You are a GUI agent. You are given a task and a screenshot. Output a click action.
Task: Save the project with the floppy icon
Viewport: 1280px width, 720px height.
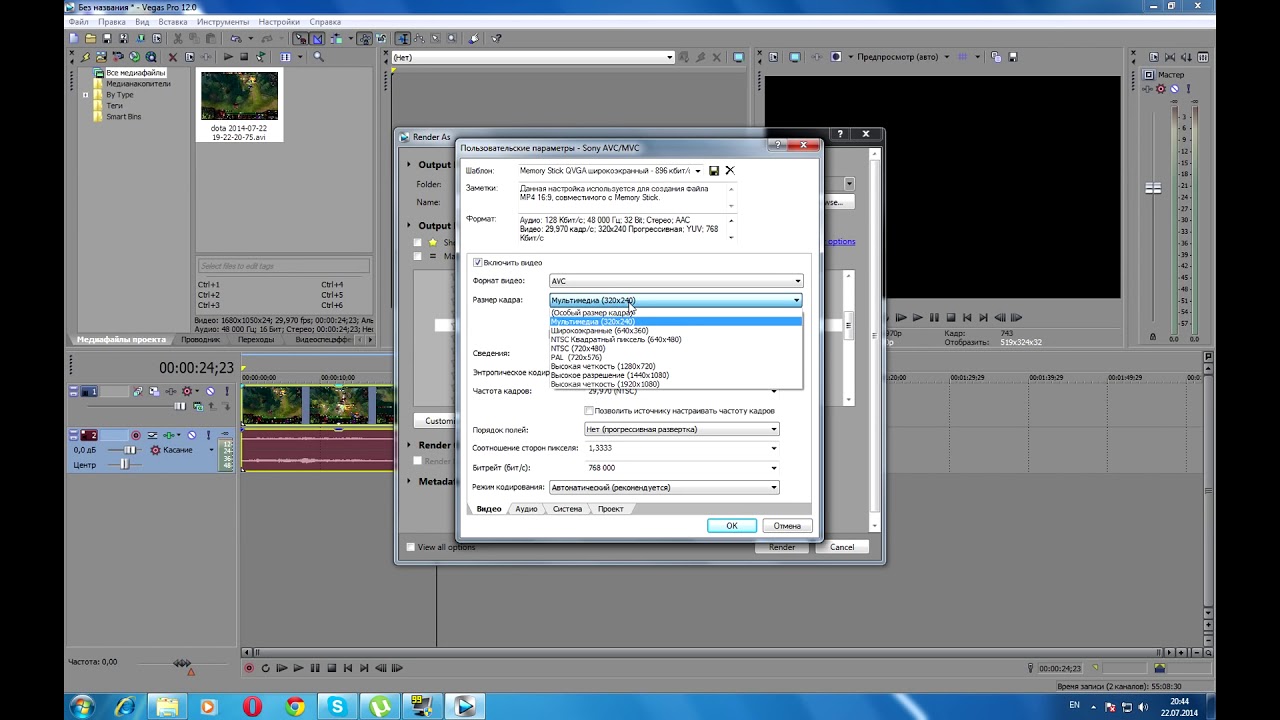[x=107, y=38]
